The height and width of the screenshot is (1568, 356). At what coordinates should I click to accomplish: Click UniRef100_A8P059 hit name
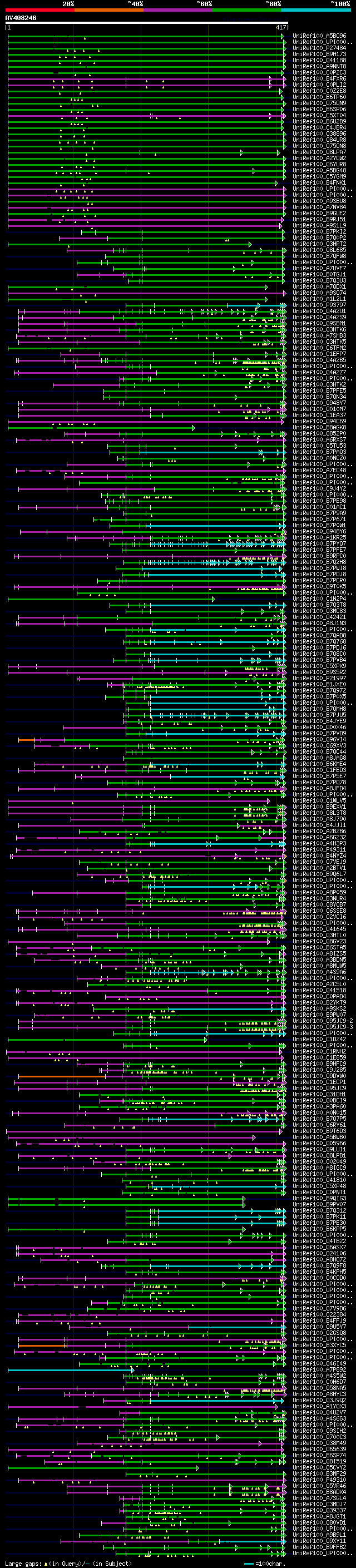point(319,892)
